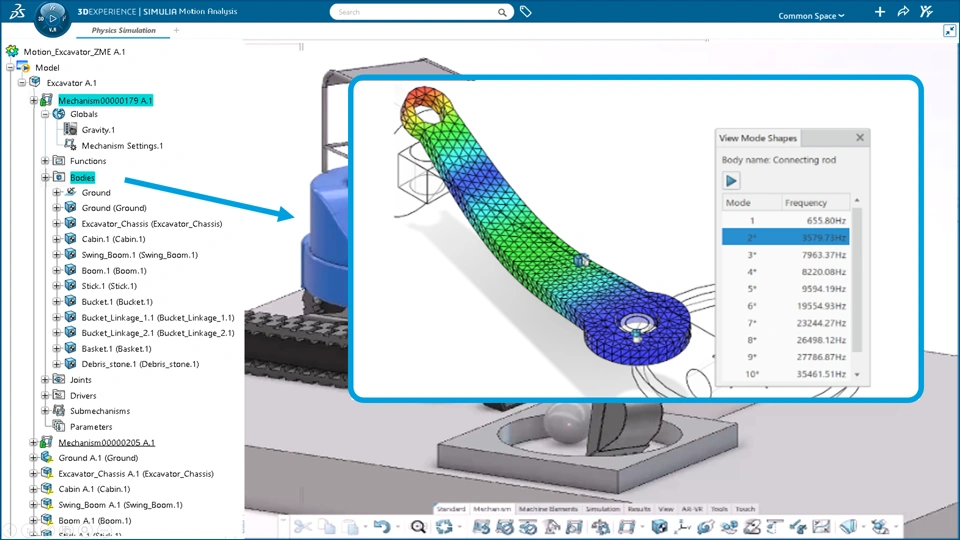Click the magnifier zoom icon in toolbar

pyautogui.click(x=418, y=527)
